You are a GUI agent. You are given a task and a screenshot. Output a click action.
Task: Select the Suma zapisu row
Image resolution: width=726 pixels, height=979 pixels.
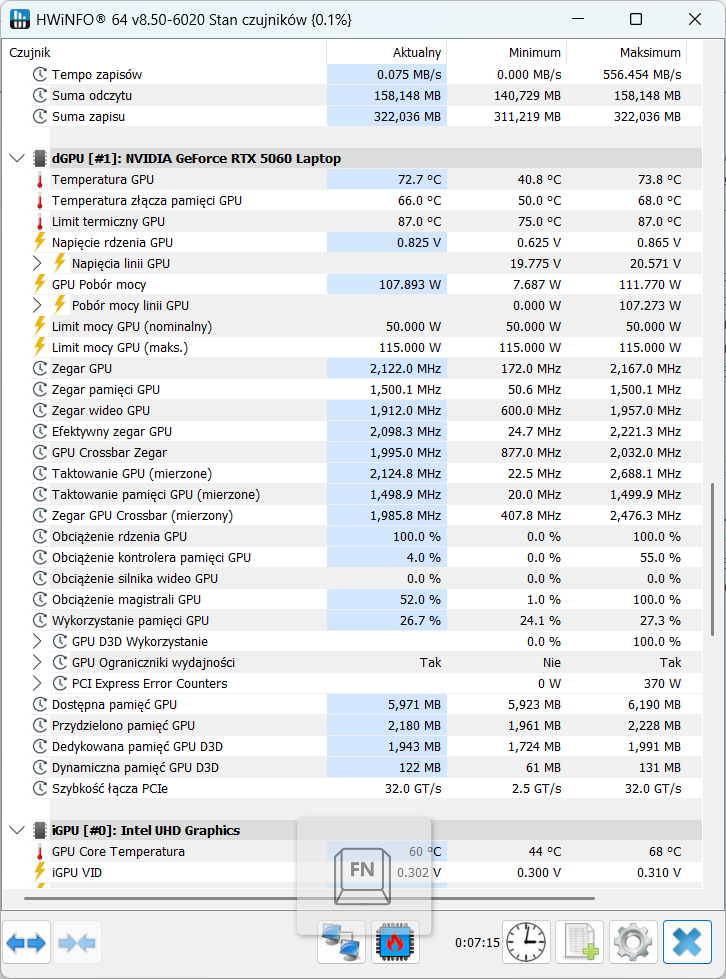366,116
